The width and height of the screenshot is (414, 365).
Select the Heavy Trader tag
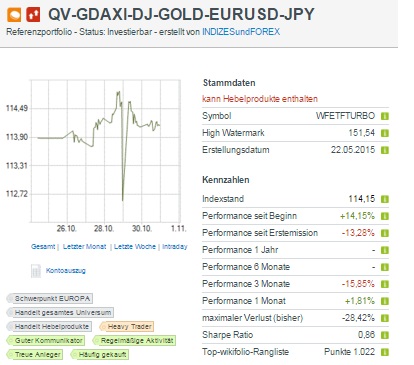127,326
